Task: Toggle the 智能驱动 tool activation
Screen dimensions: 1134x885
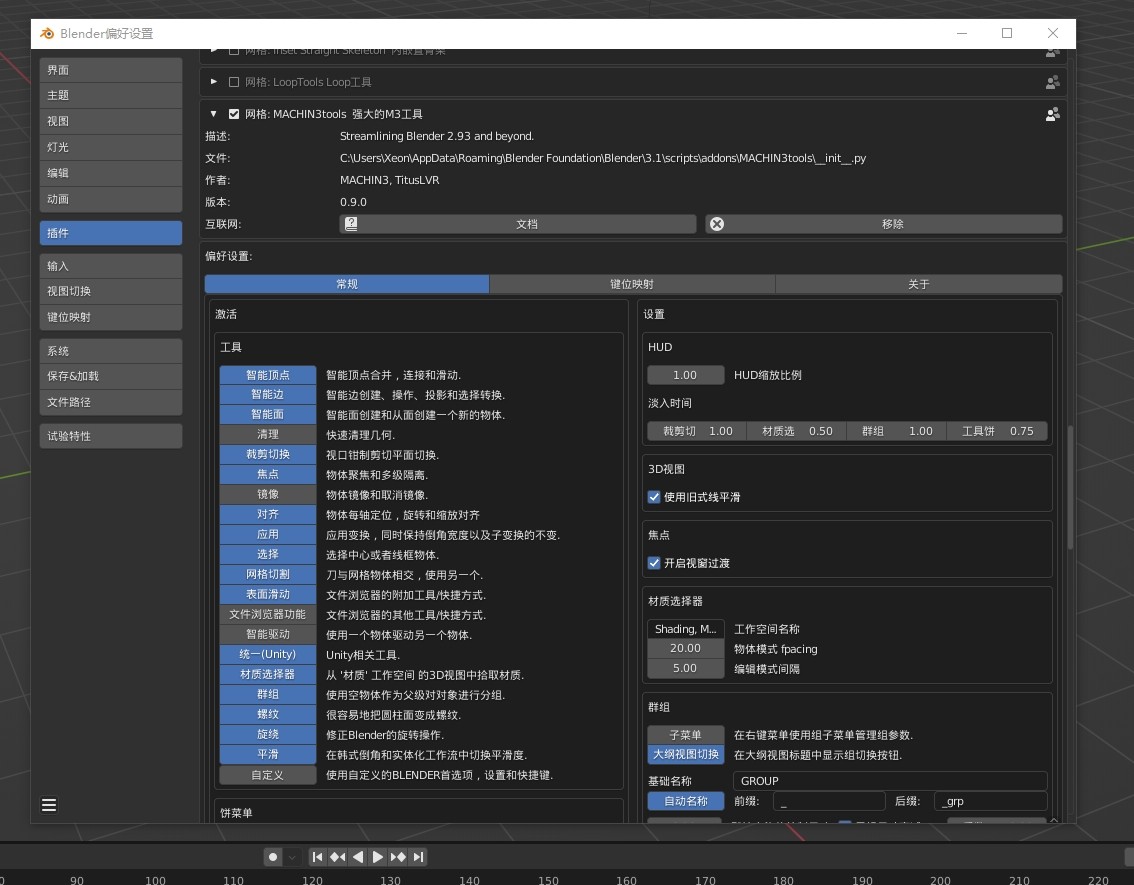Action: tap(268, 634)
